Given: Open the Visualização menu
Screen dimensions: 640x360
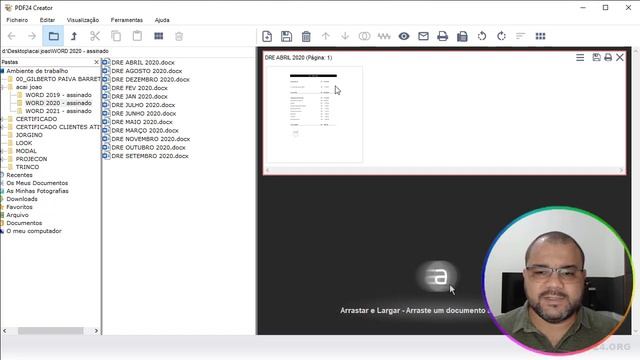Looking at the screenshot, I should [x=83, y=20].
